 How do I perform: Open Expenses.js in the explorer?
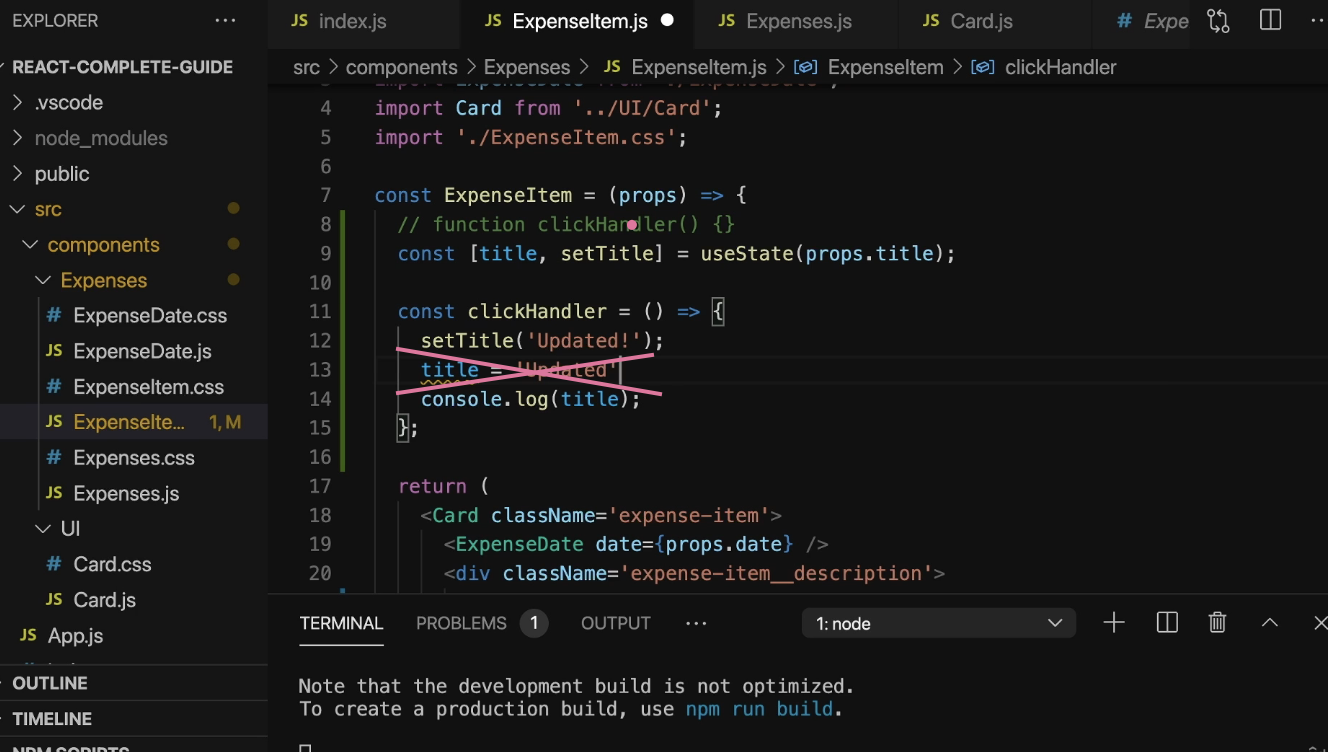pos(126,493)
